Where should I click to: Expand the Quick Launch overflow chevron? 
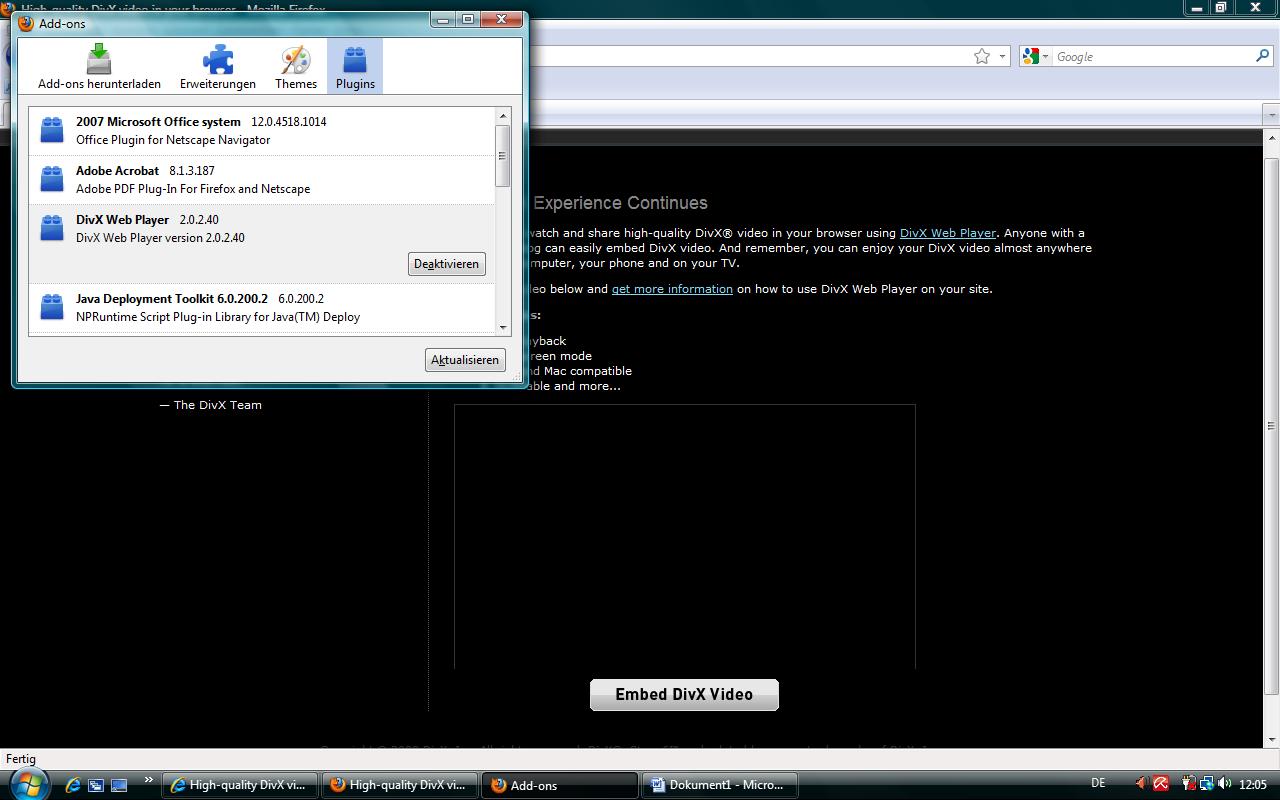click(x=149, y=780)
